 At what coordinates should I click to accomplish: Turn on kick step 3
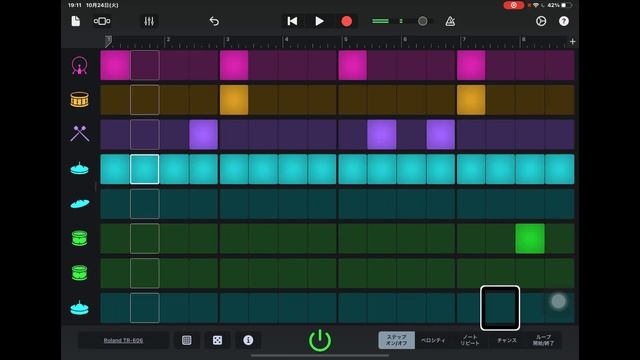(174, 65)
